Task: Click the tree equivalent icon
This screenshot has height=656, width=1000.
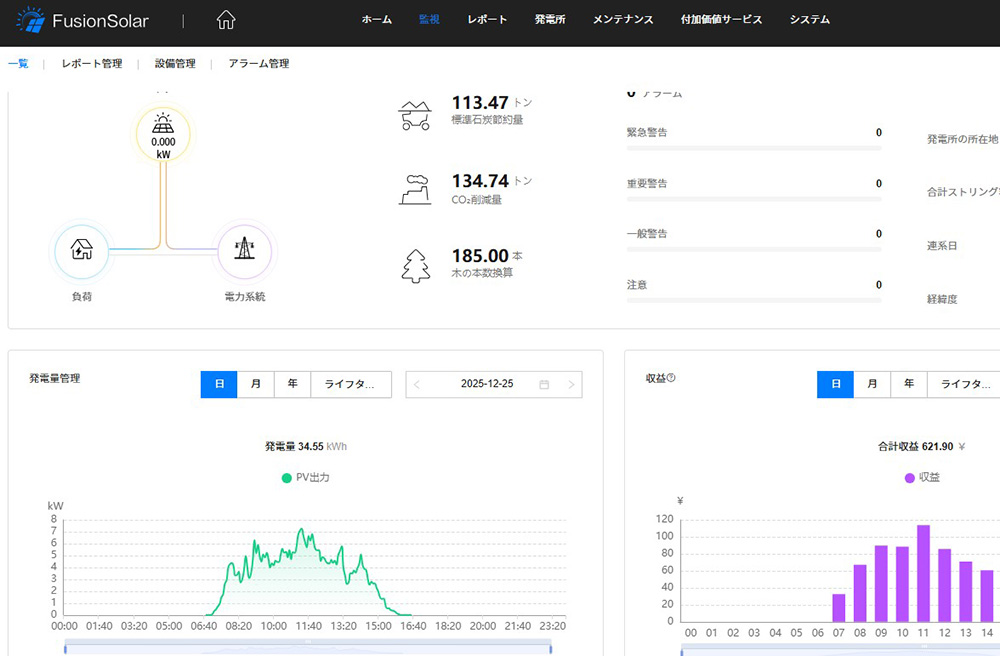Action: [x=415, y=266]
